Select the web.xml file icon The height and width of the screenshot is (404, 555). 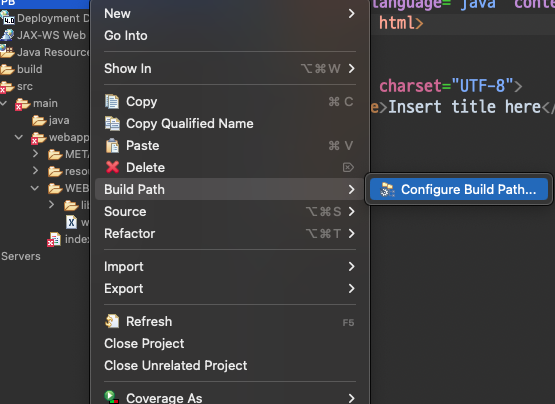[71, 222]
